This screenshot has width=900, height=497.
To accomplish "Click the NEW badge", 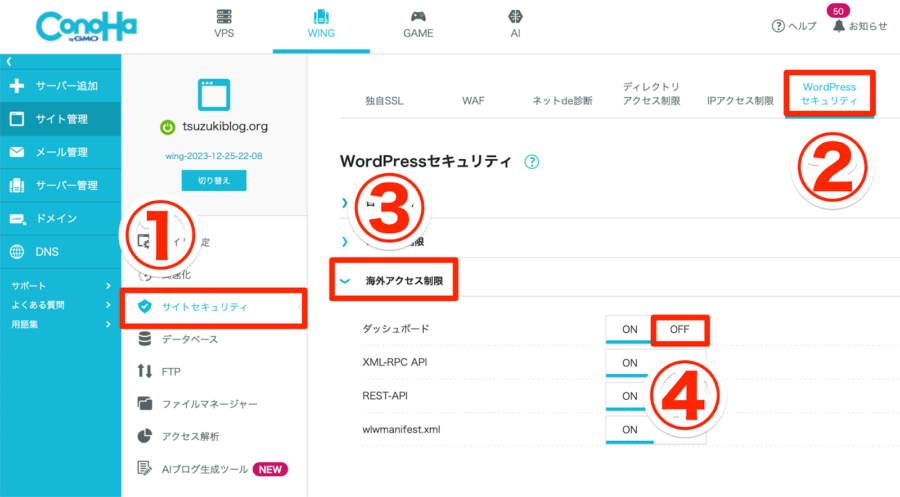I will (270, 469).
